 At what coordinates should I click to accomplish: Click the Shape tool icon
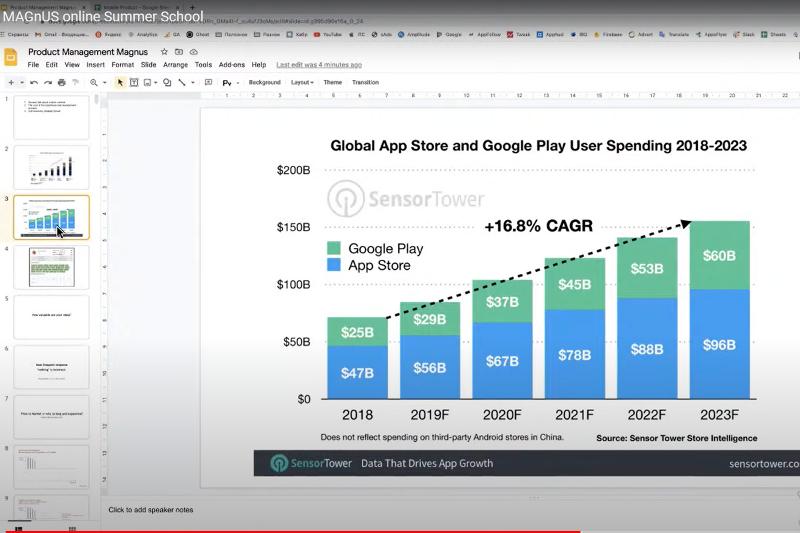pos(166,82)
